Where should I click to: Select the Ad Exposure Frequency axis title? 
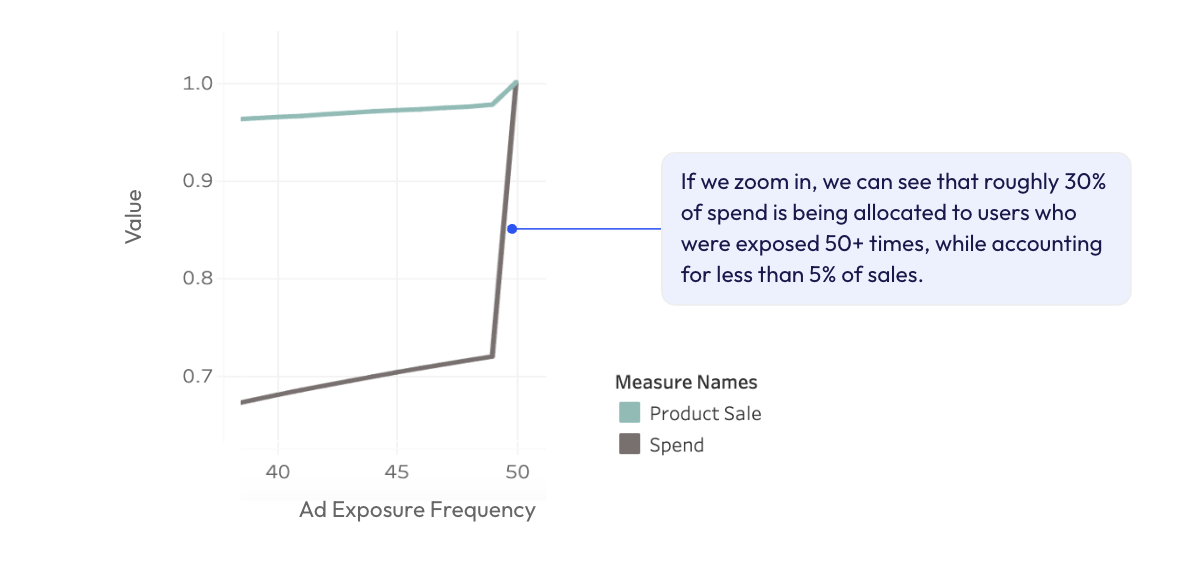(417, 510)
